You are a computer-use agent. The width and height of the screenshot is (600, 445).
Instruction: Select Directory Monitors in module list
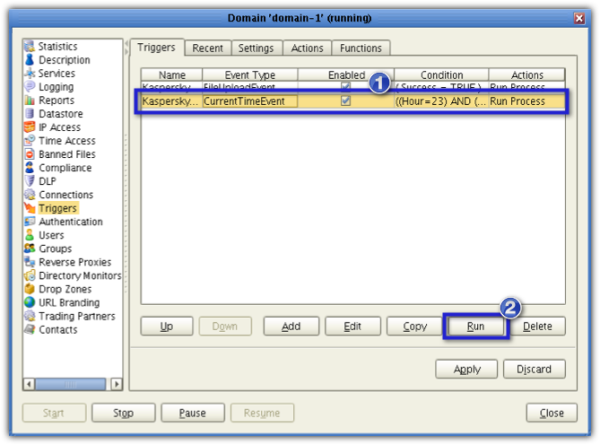point(79,276)
